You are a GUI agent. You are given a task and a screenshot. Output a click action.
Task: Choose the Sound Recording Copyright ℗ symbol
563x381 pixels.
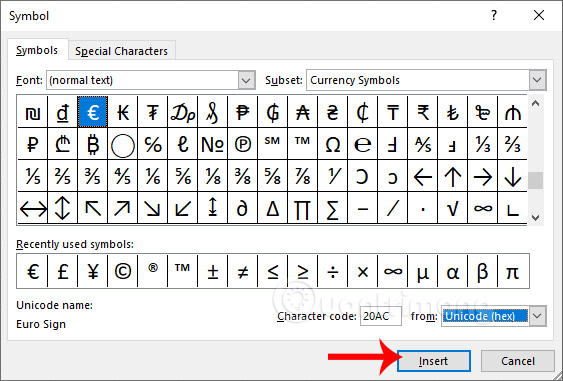tap(242, 144)
